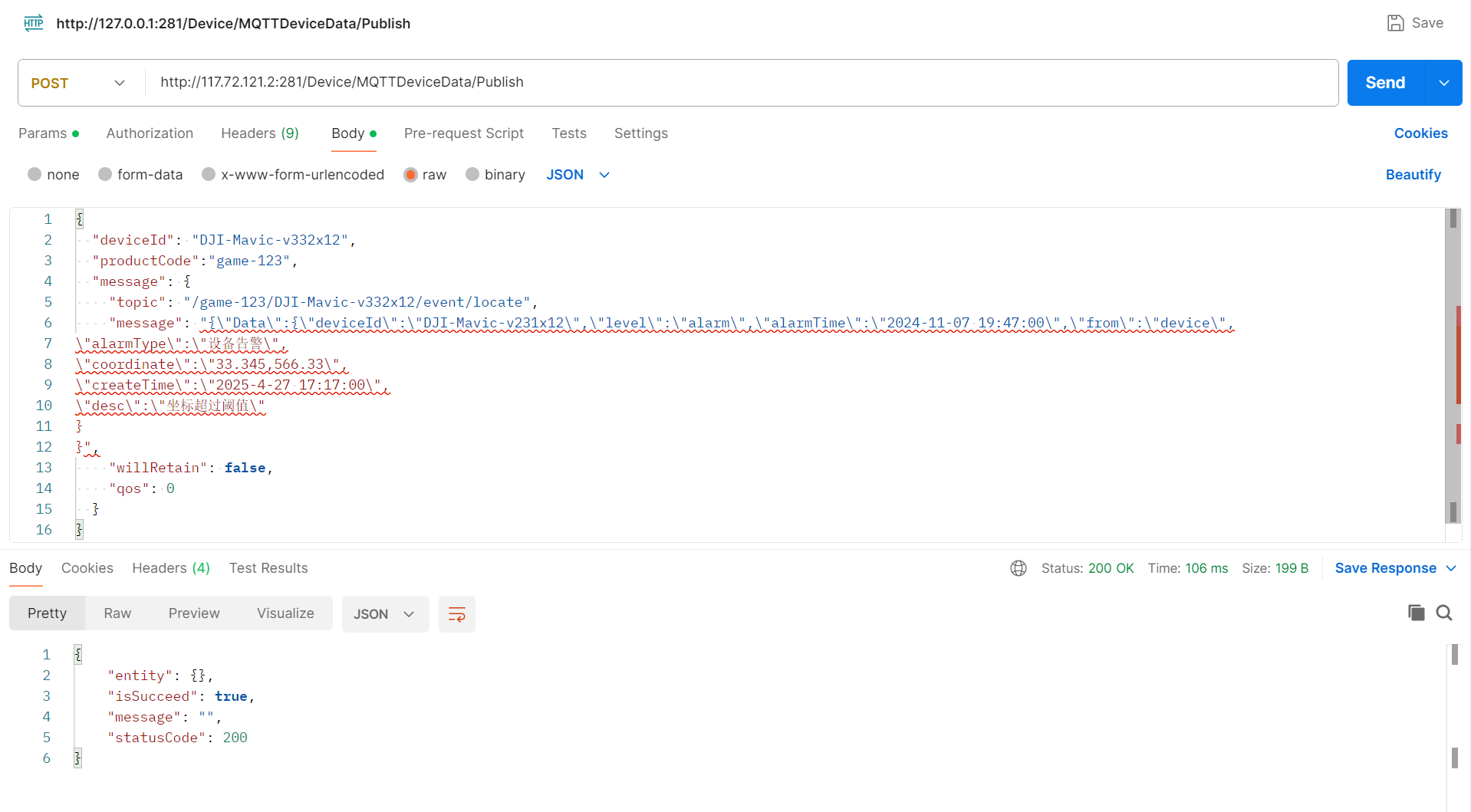Click the request body vertical scrollbar
The image size is (1471, 812).
click(x=1452, y=368)
